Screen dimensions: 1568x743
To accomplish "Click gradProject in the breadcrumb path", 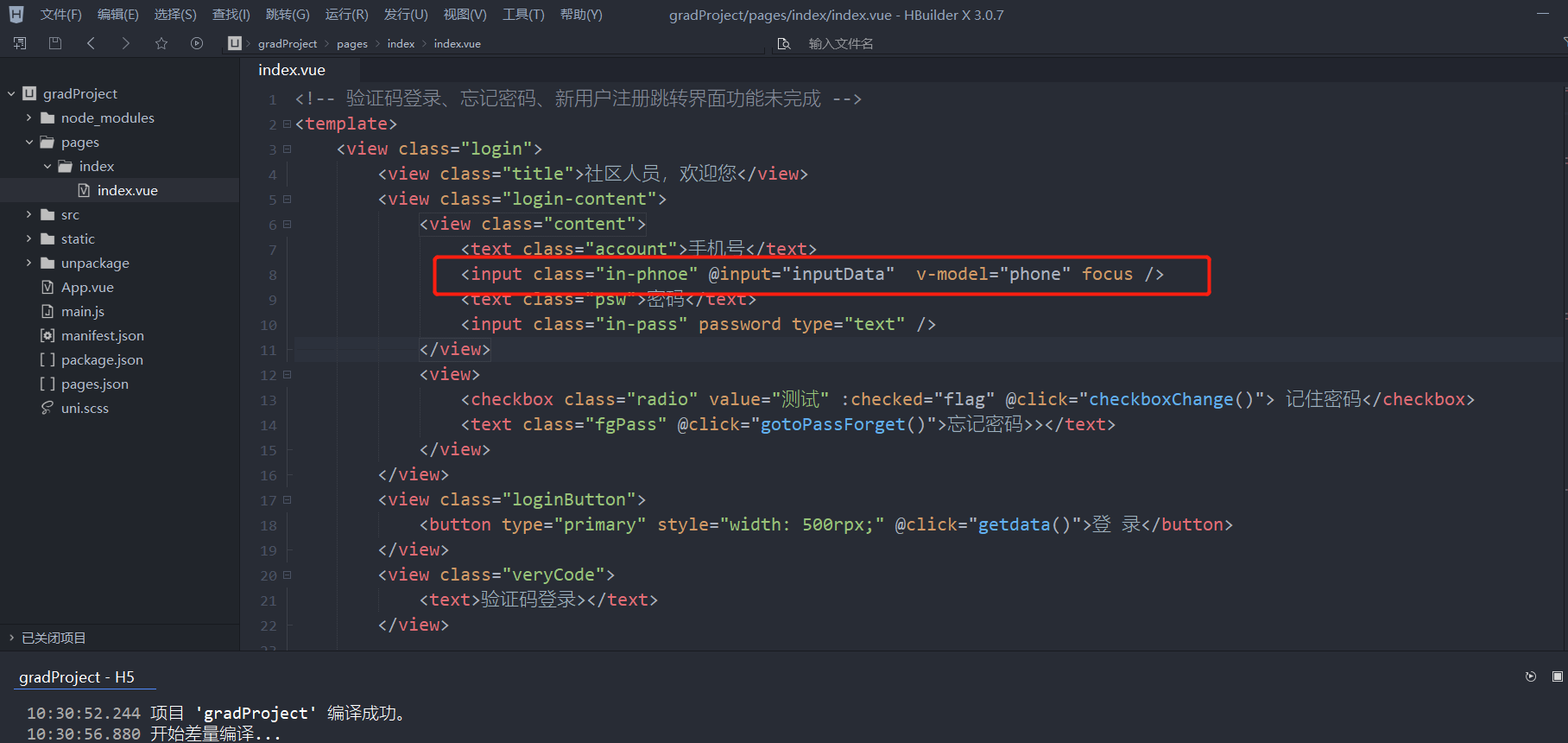I will pos(288,43).
